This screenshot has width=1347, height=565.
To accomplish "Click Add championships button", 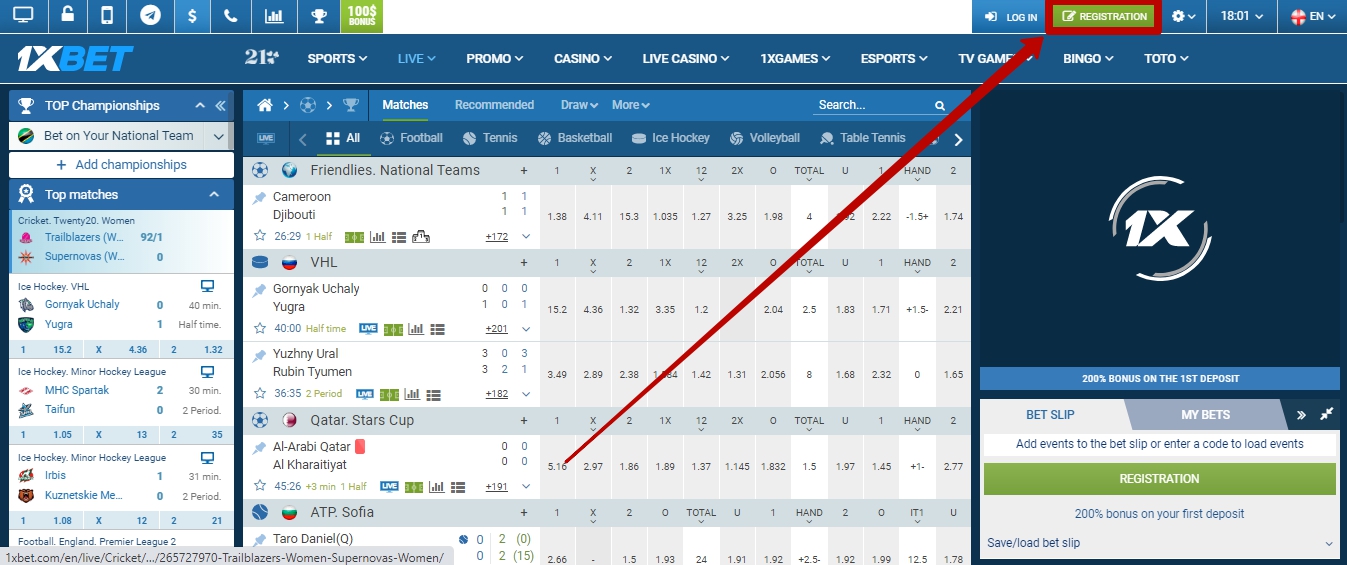I will 121,165.
